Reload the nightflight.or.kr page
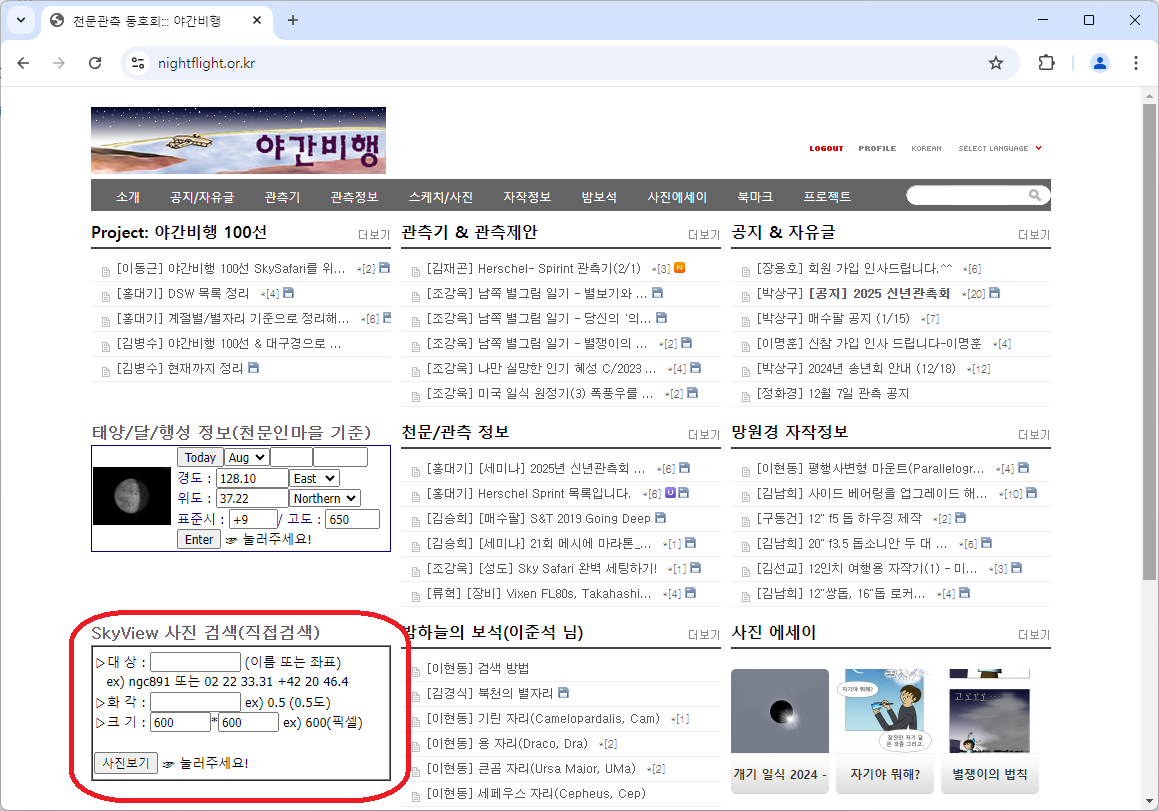This screenshot has width=1159, height=811. 95,63
